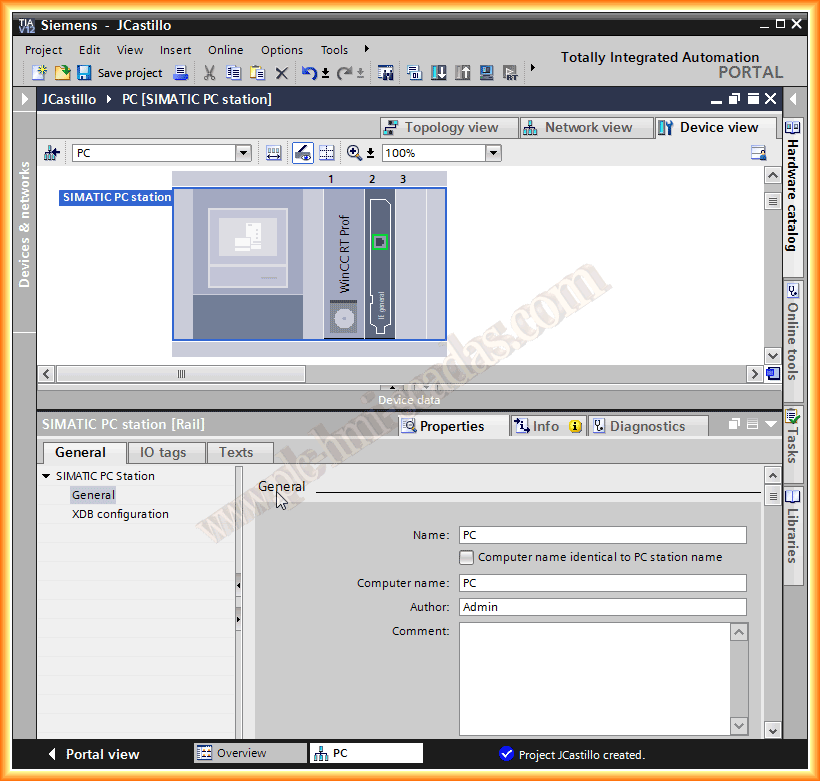Collapse the SIMATIC PC Station tree node
Viewport: 820px width, 781px height.
click(46, 476)
